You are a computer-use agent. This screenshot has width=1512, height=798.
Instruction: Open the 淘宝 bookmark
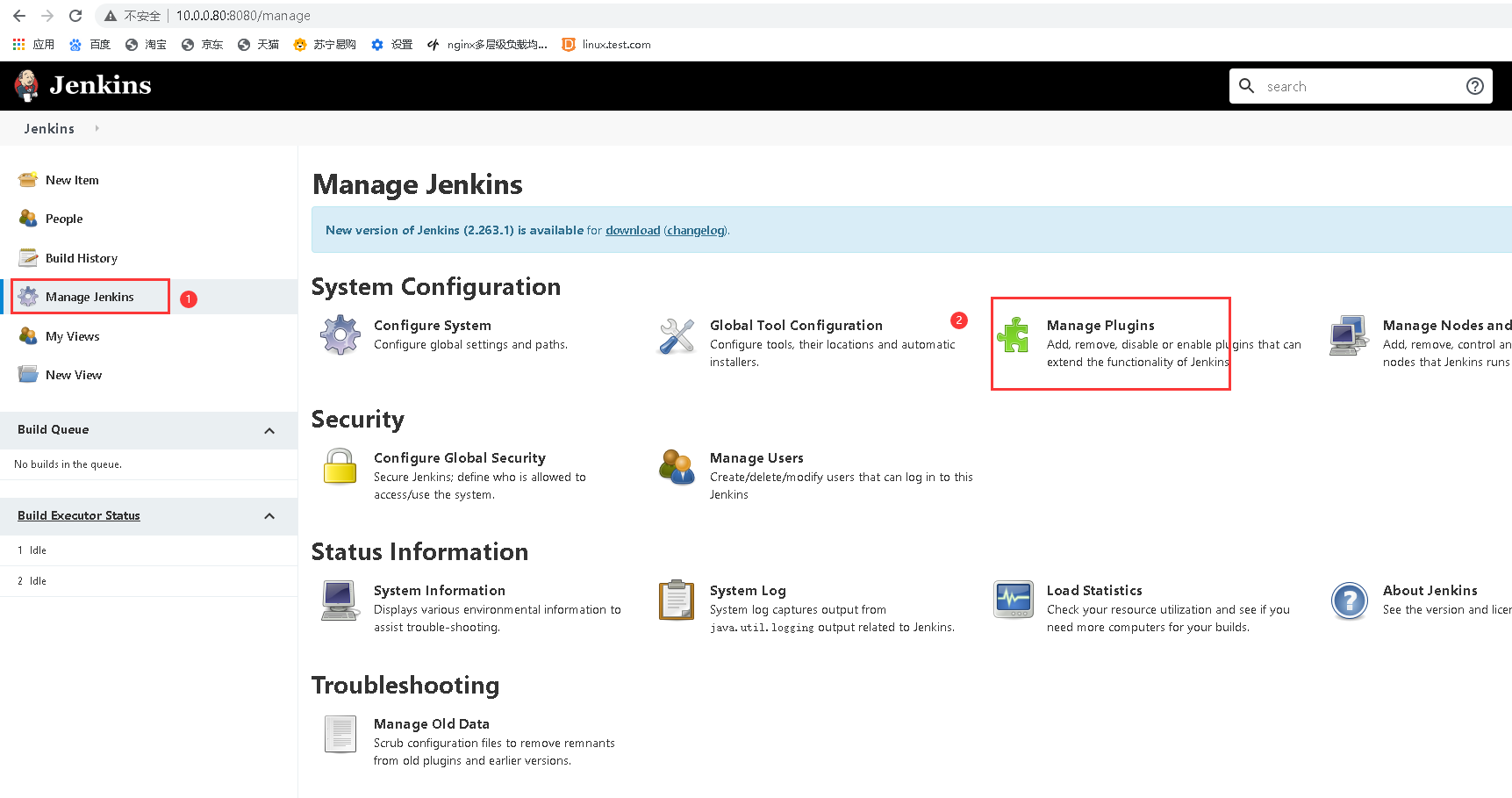146,45
